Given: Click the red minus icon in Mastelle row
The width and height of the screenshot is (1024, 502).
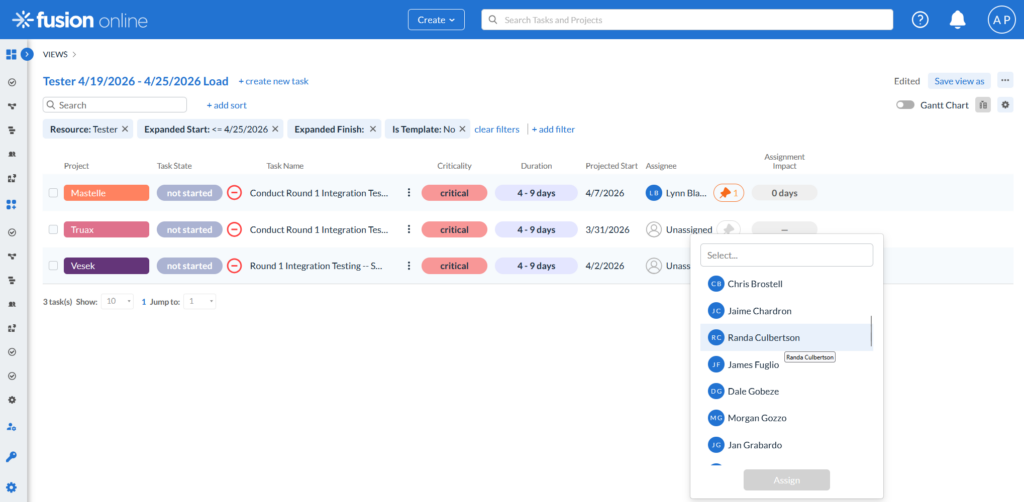Looking at the screenshot, I should coord(234,193).
